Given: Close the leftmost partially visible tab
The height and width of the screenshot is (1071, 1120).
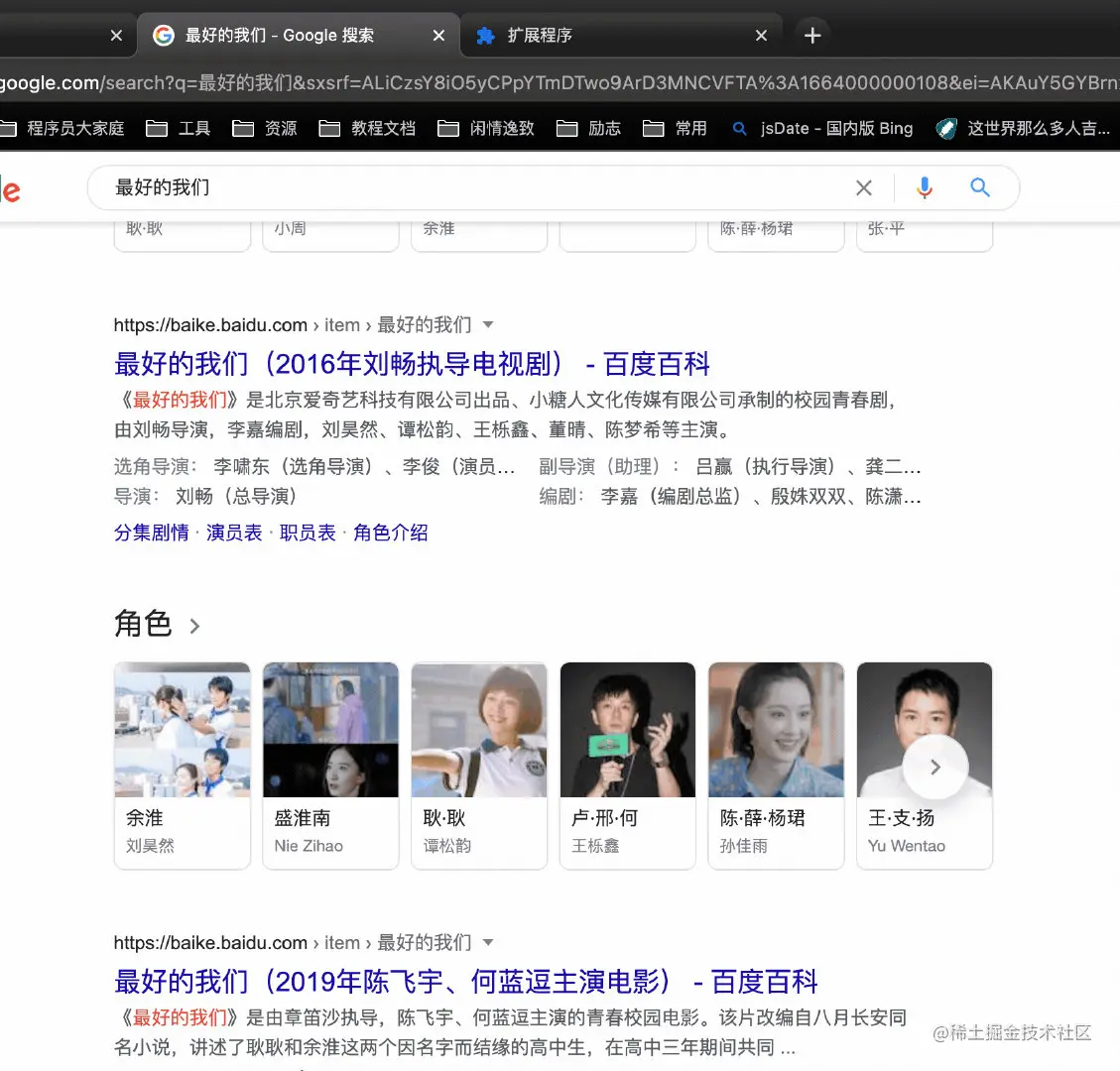Looking at the screenshot, I should tap(116, 36).
